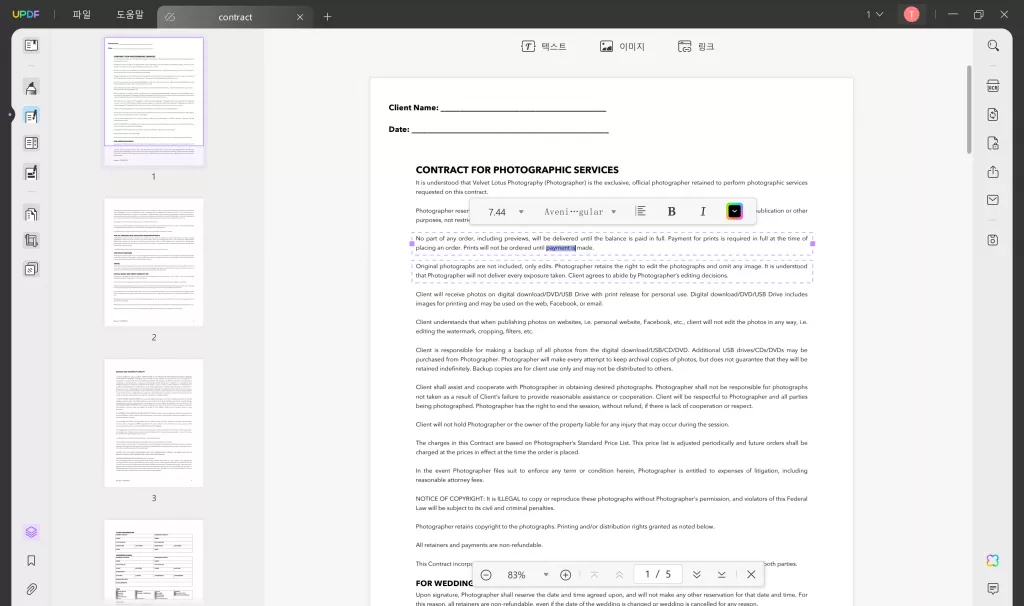Open the 도움말 menu
The width and height of the screenshot is (1024, 606).
click(x=130, y=14)
